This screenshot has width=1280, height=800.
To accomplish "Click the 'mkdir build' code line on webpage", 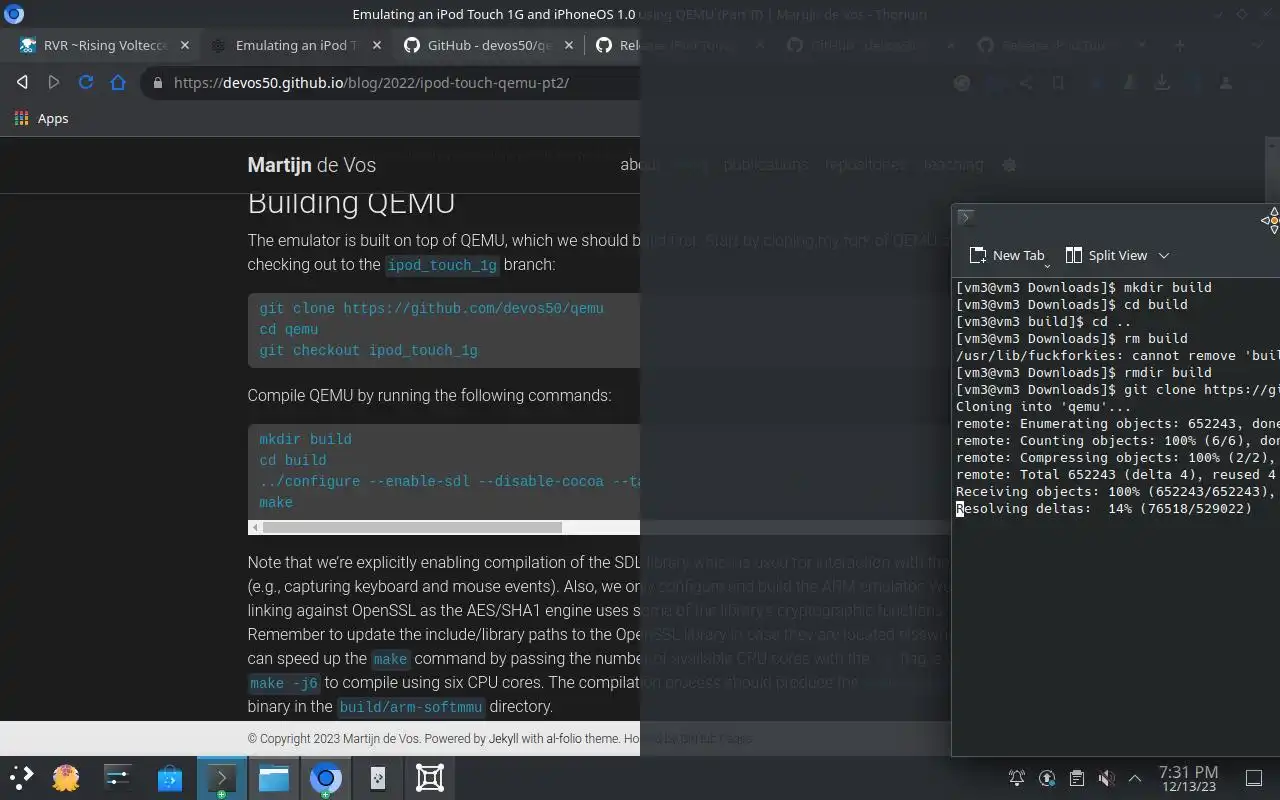I will pos(305,439).
